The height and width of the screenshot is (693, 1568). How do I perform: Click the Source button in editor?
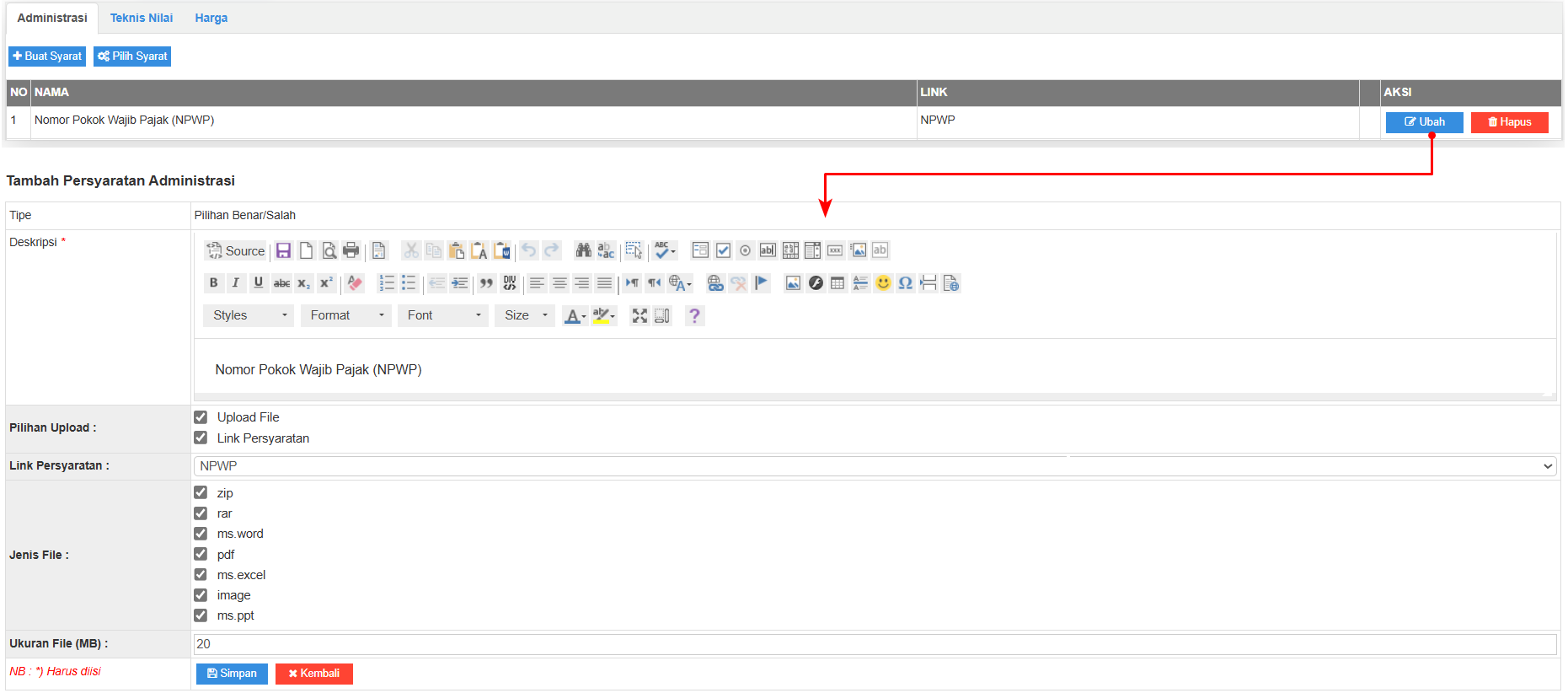tap(236, 250)
